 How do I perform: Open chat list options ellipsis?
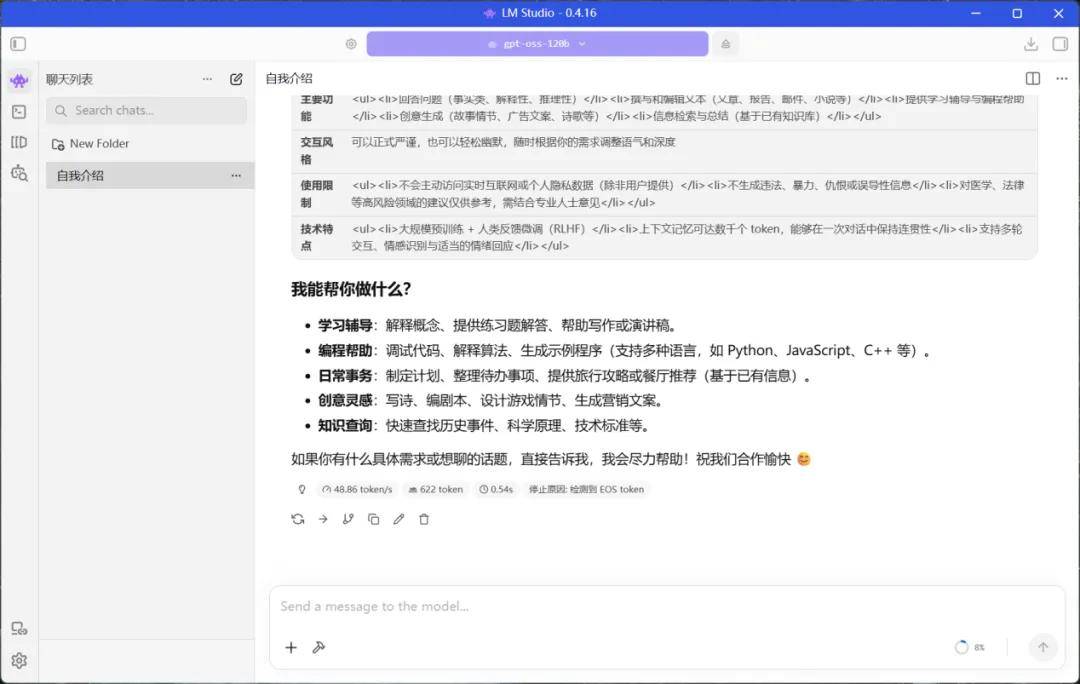click(x=207, y=79)
